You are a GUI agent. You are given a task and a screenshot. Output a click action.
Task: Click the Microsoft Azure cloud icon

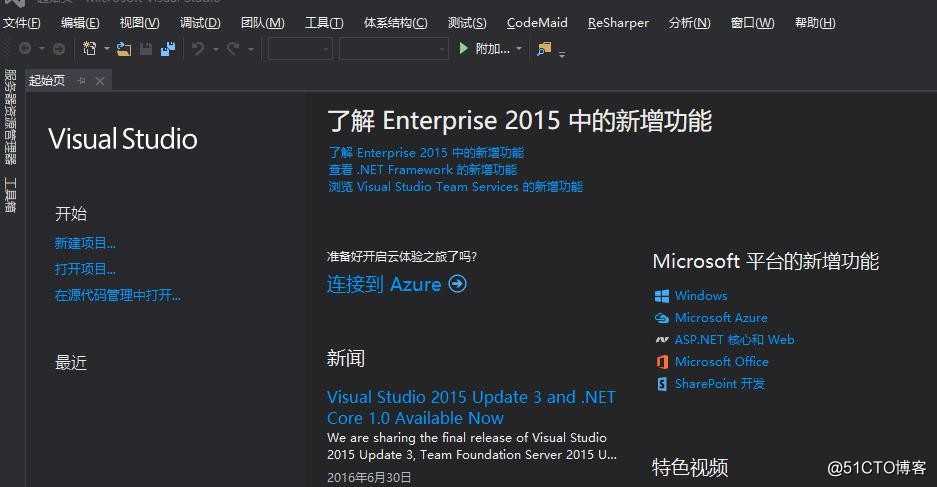[662, 318]
